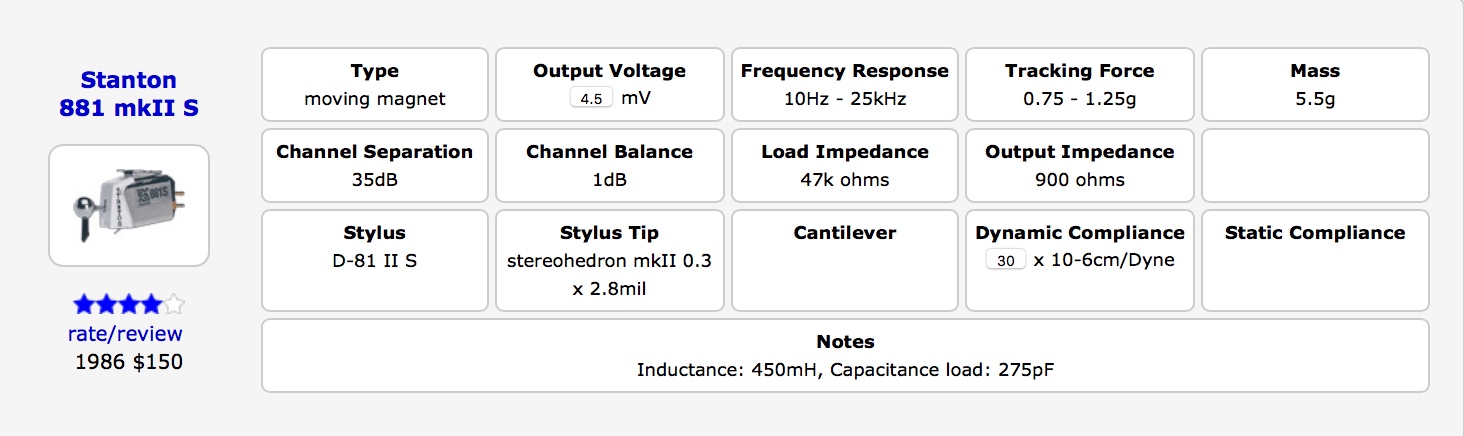
Task: Open the rate/review link
Action: point(125,334)
